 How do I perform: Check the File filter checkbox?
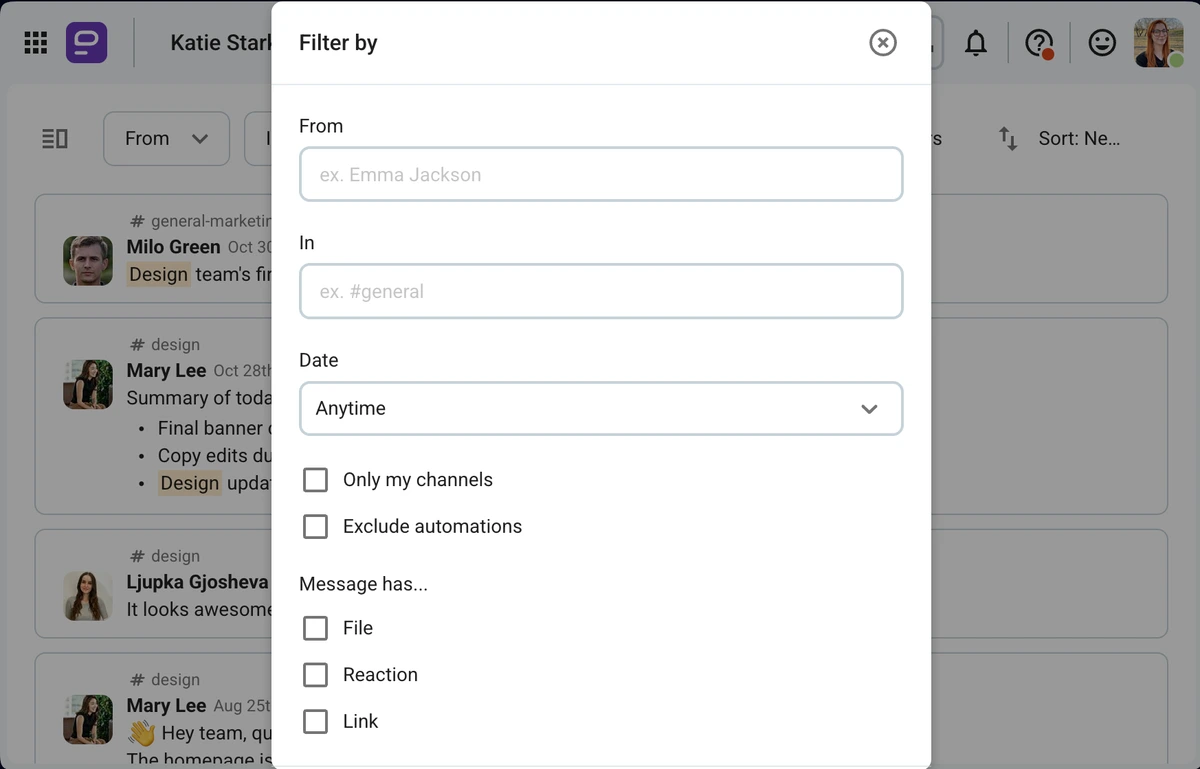pos(315,628)
